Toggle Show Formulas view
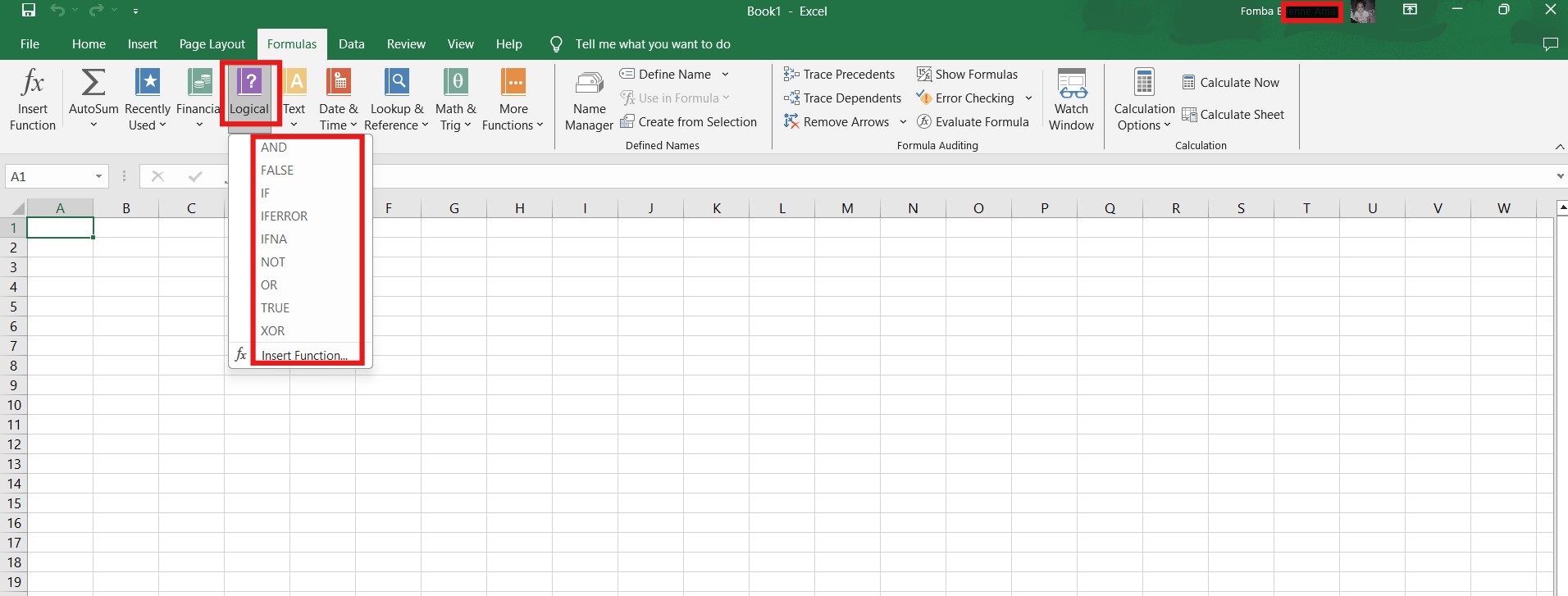Screen dimensions: 1568x596 coord(968,74)
